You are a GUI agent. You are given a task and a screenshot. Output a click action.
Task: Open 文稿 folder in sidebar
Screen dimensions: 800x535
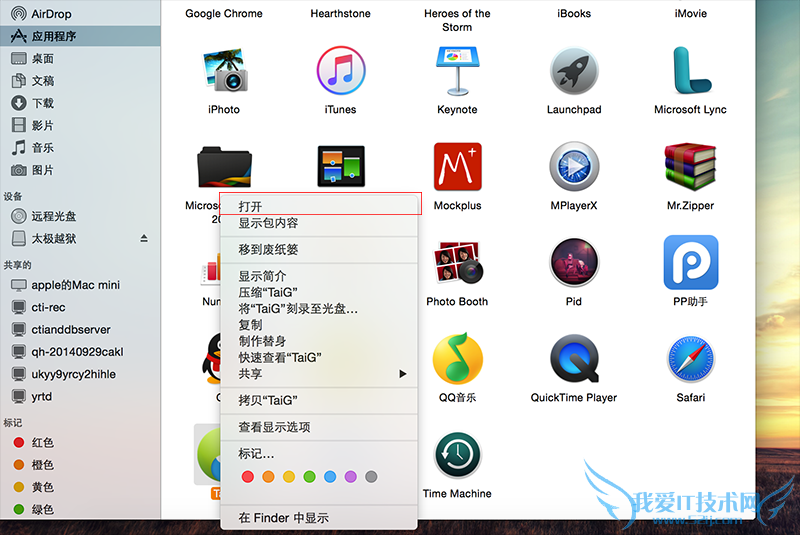coord(80,81)
